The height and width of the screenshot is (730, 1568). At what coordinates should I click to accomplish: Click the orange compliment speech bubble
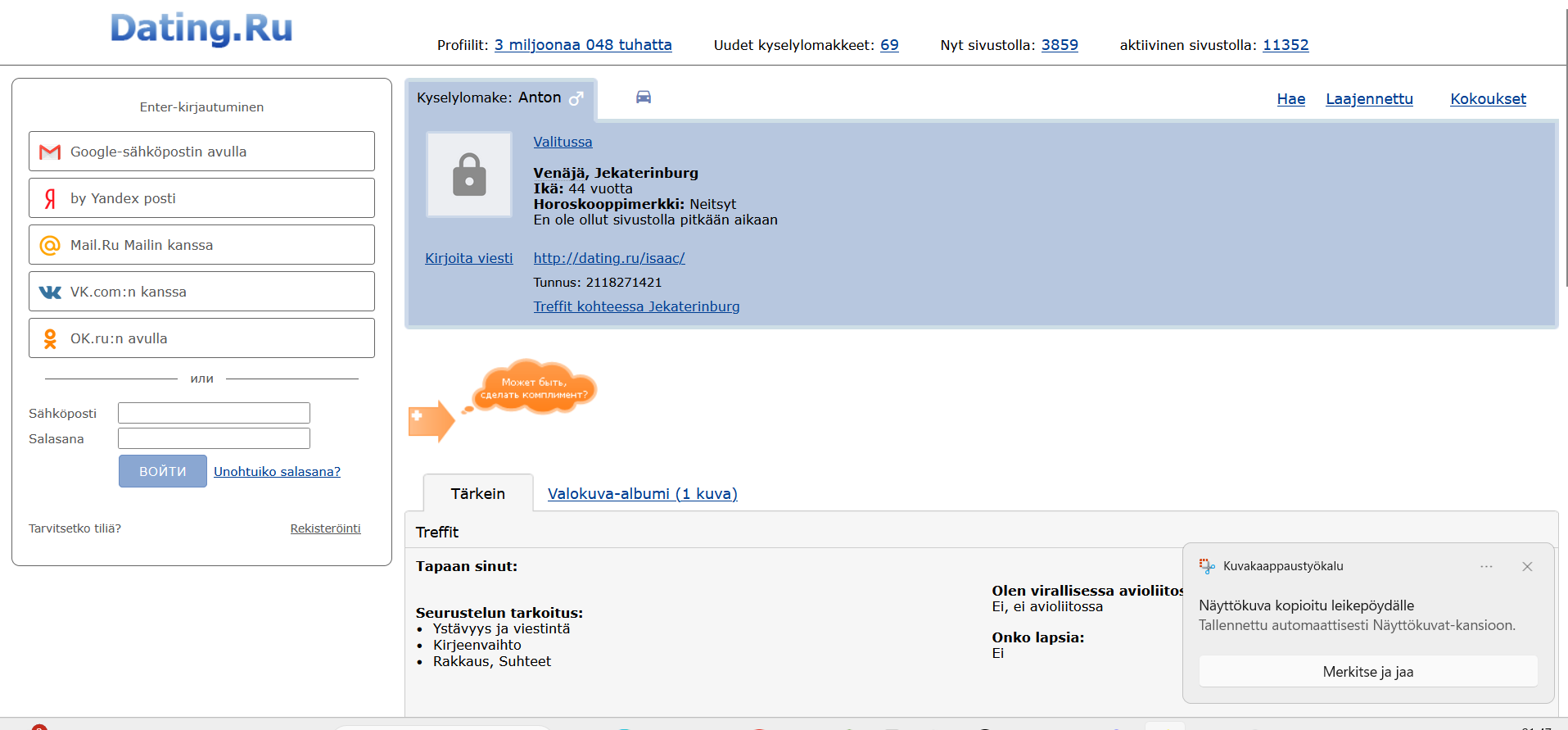pyautogui.click(x=534, y=388)
